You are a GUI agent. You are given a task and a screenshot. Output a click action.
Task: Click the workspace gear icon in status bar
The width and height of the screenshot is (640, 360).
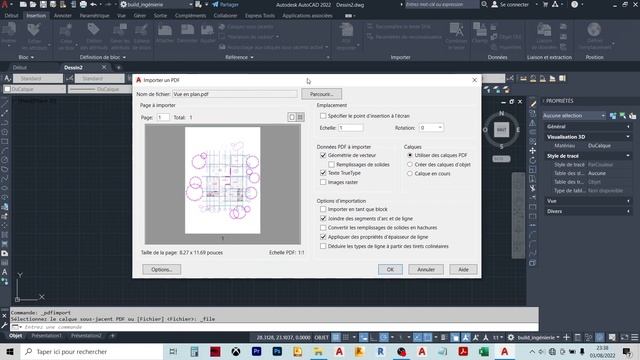pos(511,338)
